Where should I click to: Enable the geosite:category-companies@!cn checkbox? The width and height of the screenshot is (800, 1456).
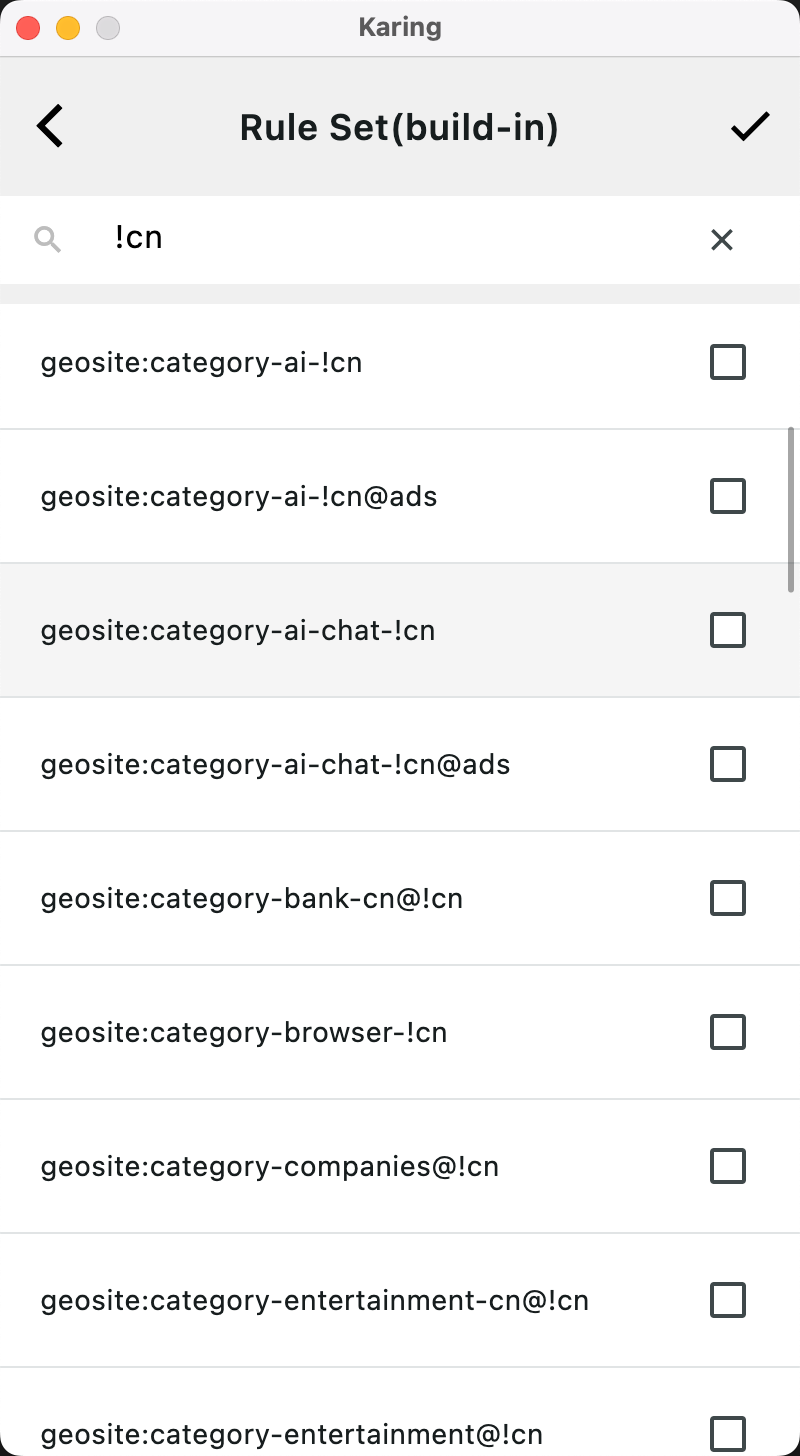728,1166
